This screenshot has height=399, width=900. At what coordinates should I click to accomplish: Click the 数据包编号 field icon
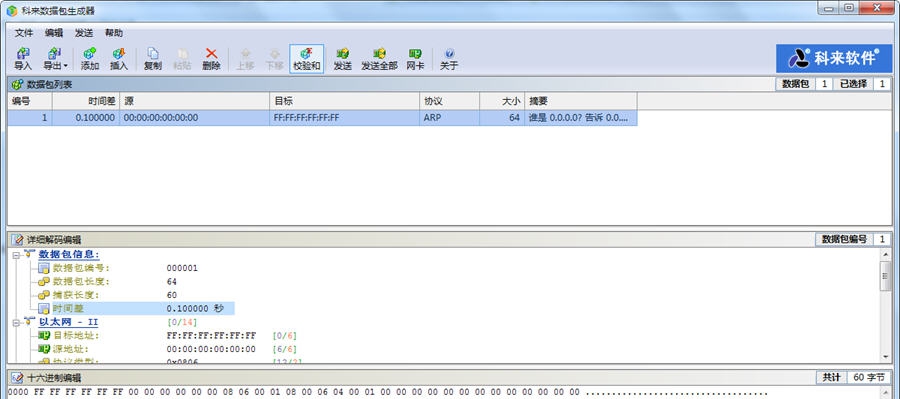[x=44, y=268]
